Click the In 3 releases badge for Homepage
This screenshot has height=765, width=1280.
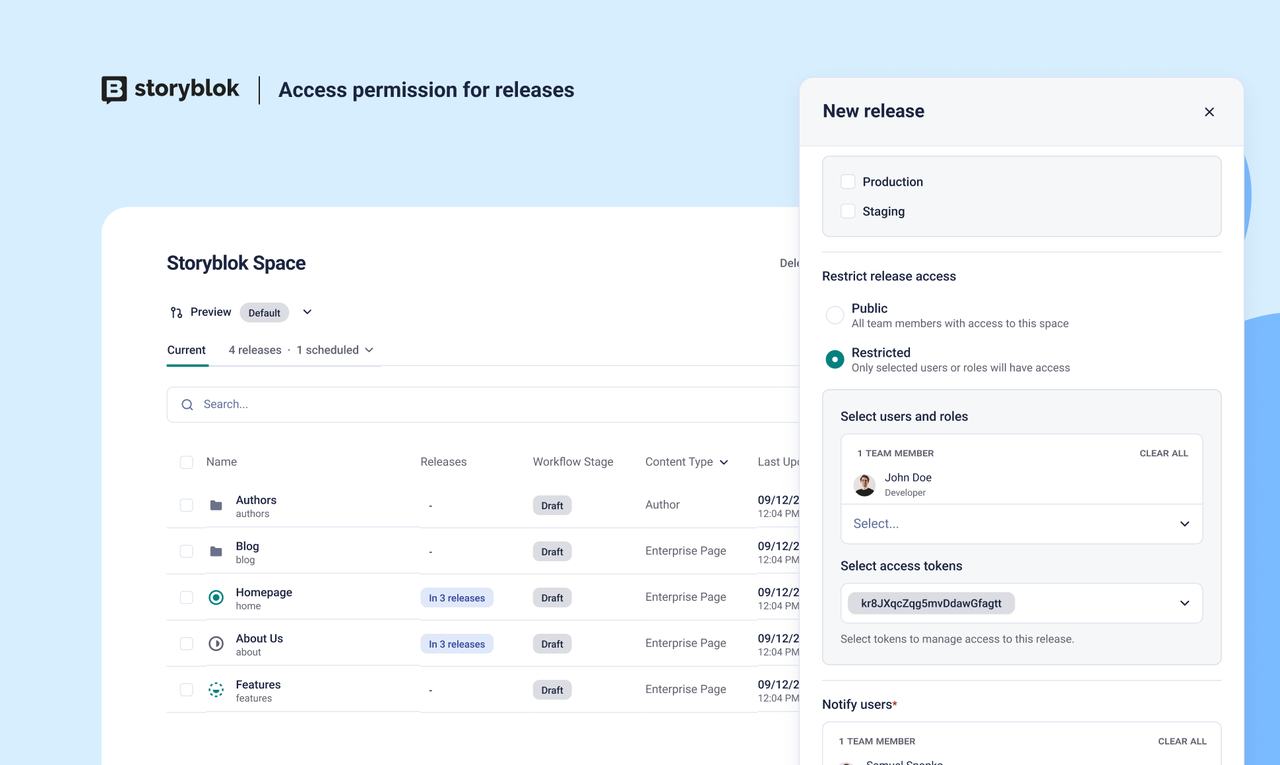coord(456,597)
